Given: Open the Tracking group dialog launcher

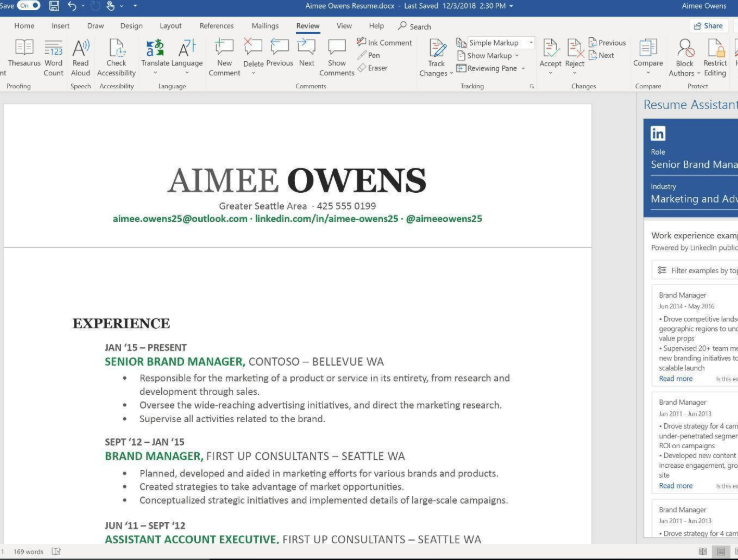Looking at the screenshot, I should click(x=532, y=86).
